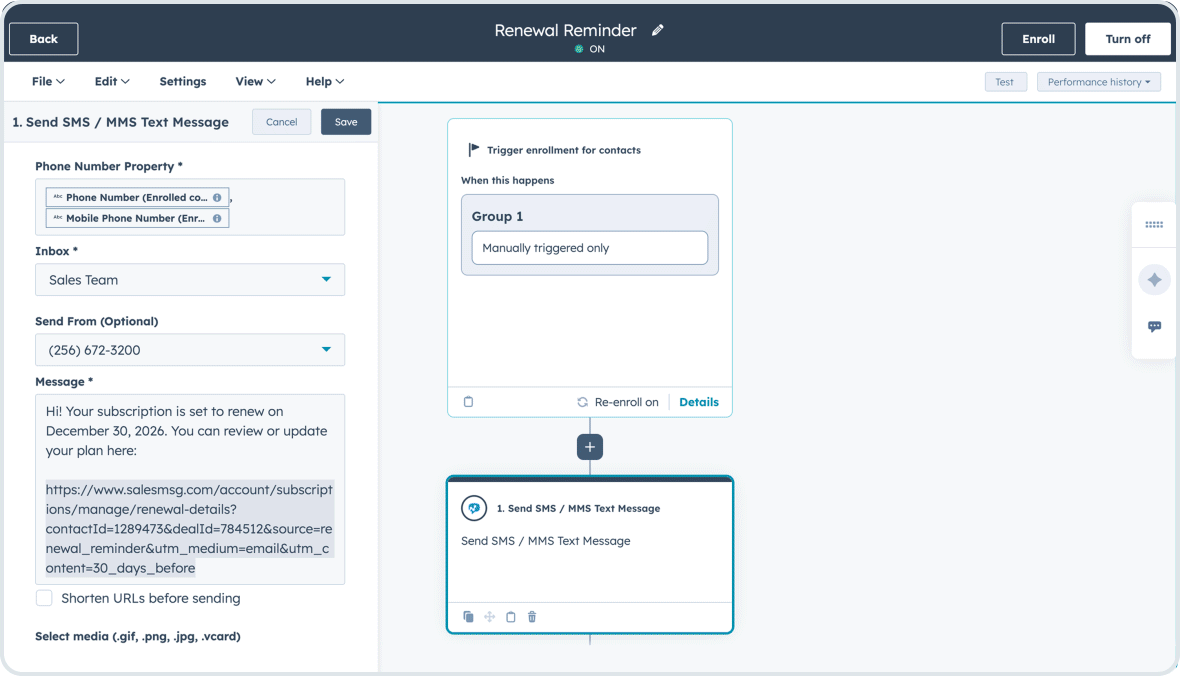Open the AI assistant sparkle icon
The height and width of the screenshot is (676, 1180).
point(1154,279)
